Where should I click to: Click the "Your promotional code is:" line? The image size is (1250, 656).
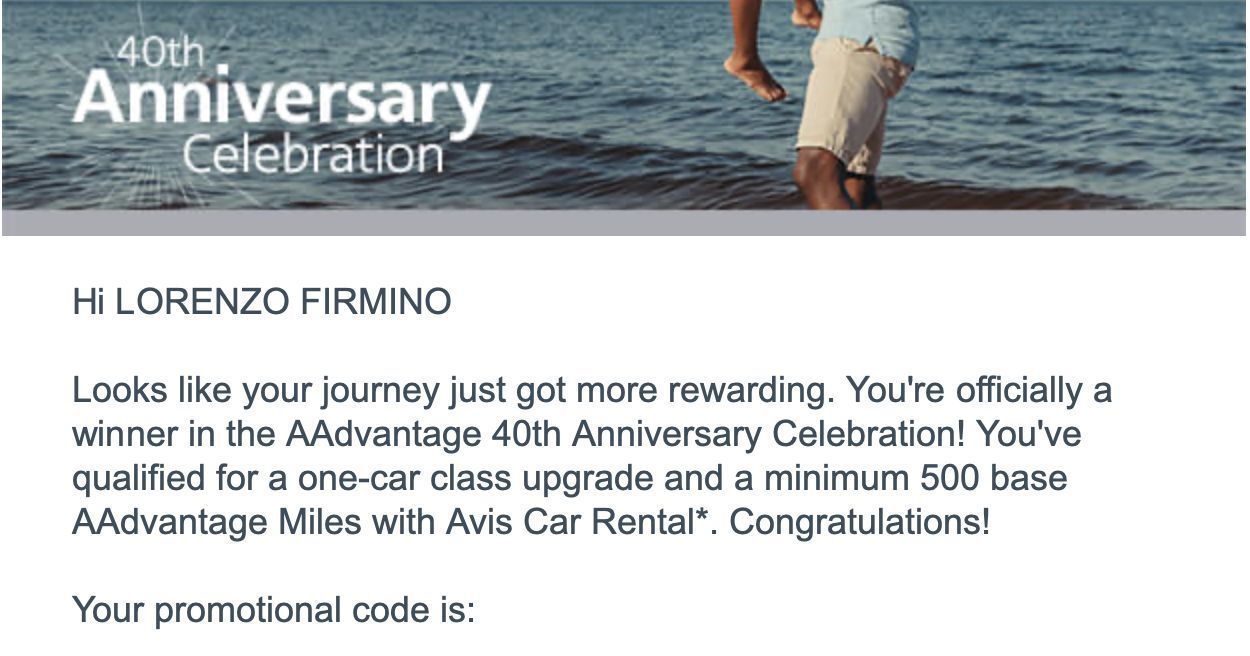point(274,611)
